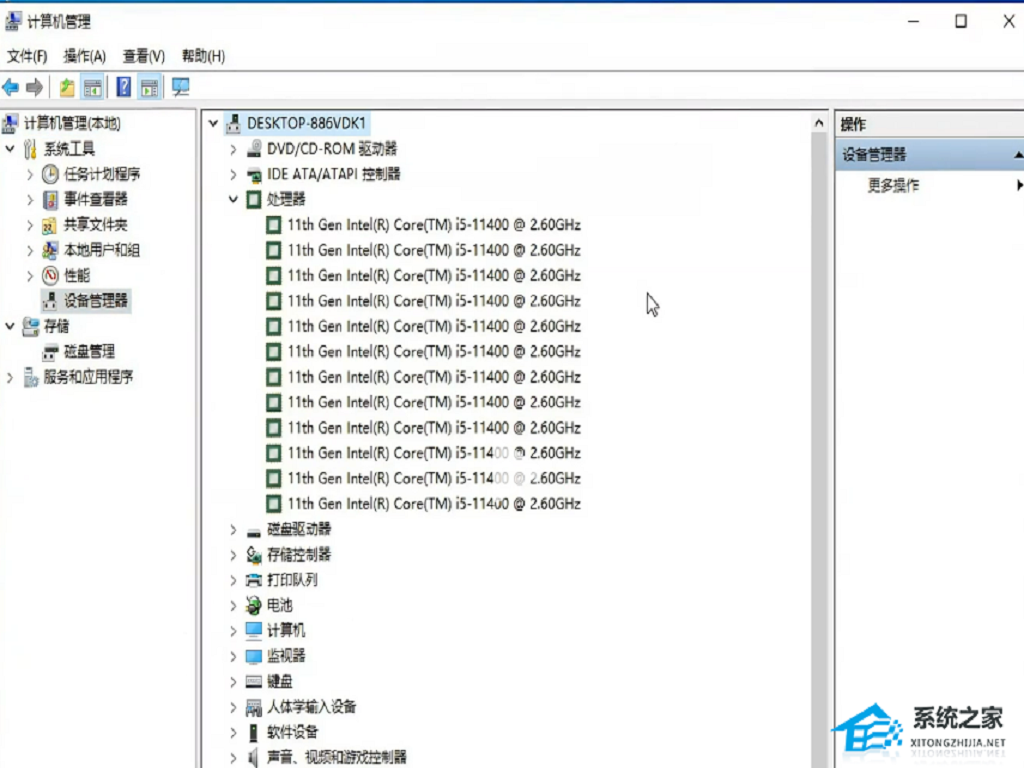The height and width of the screenshot is (768, 1024).
Task: Open the 查看(V) menu
Action: [143, 56]
